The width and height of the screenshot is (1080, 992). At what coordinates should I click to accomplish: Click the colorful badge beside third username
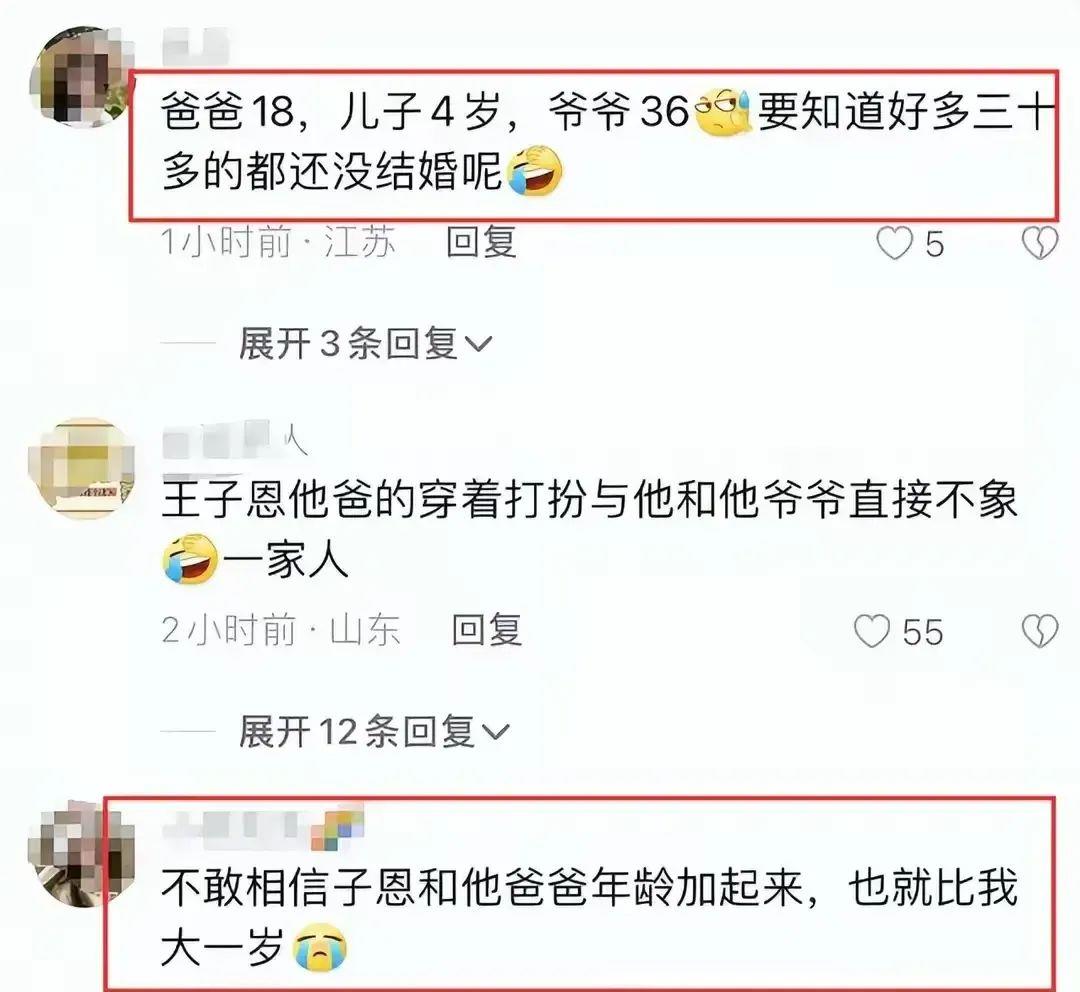pyautogui.click(x=337, y=827)
